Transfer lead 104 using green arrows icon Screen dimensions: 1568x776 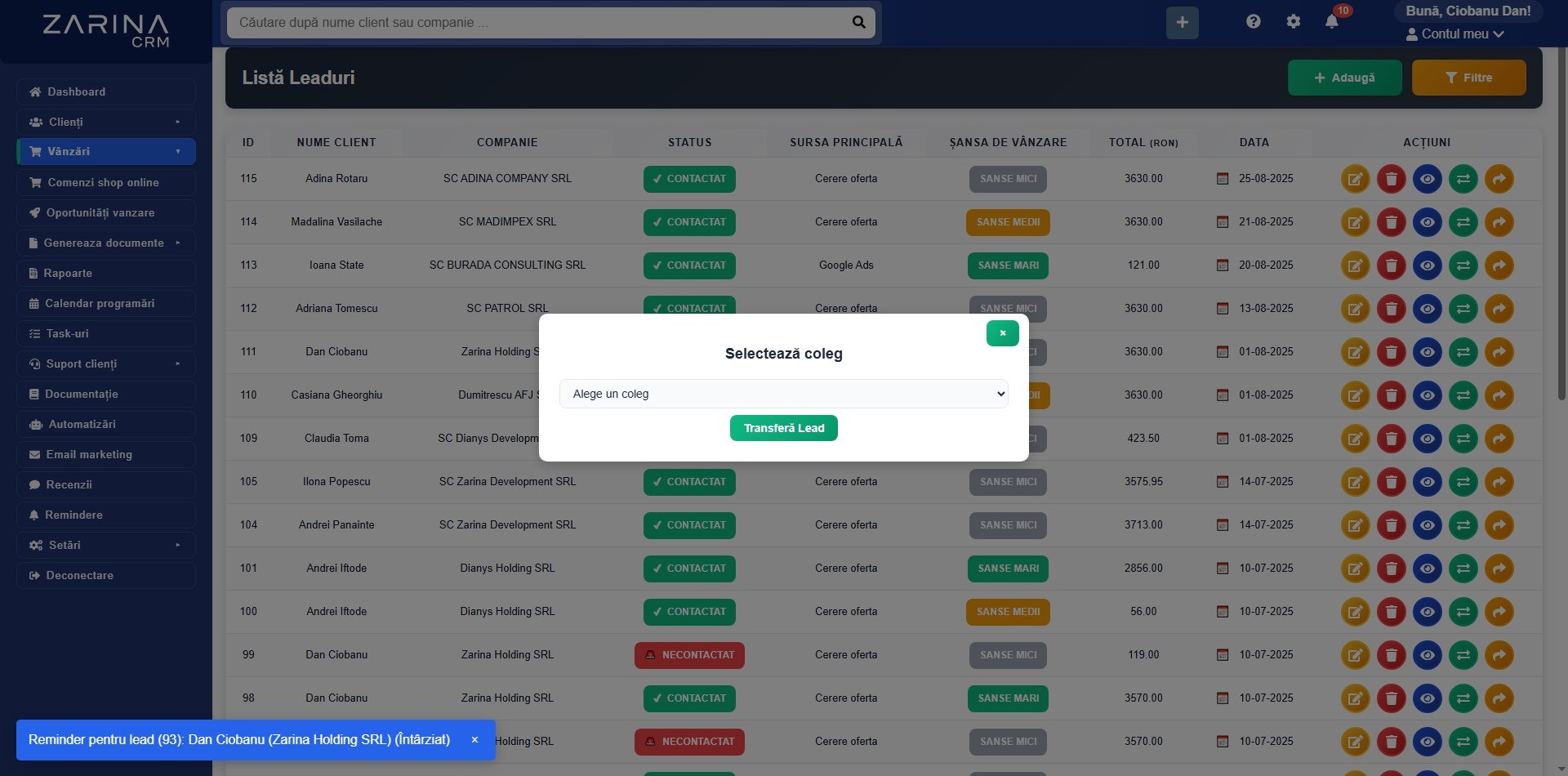point(1463,525)
